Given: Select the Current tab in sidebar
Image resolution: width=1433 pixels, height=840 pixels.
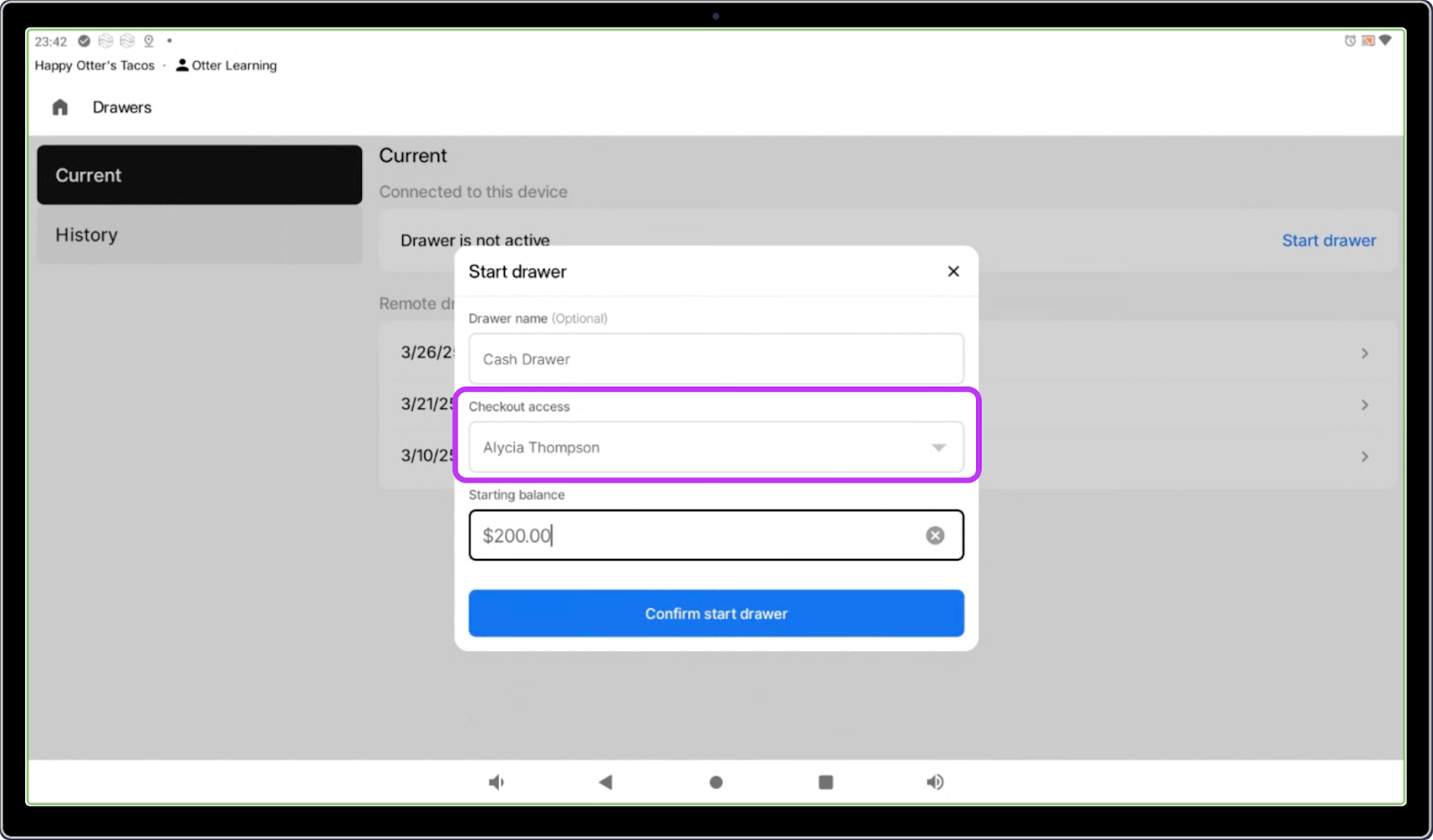Looking at the screenshot, I should tap(200, 176).
